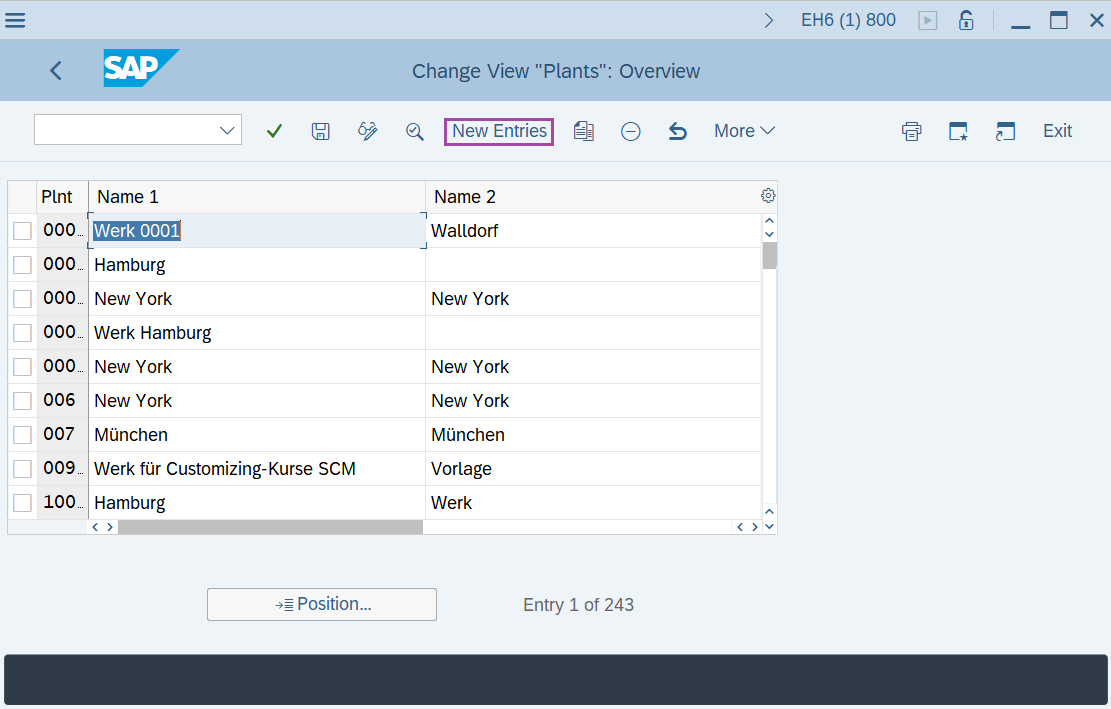Undo the last change with the undo arrow

coord(677,130)
